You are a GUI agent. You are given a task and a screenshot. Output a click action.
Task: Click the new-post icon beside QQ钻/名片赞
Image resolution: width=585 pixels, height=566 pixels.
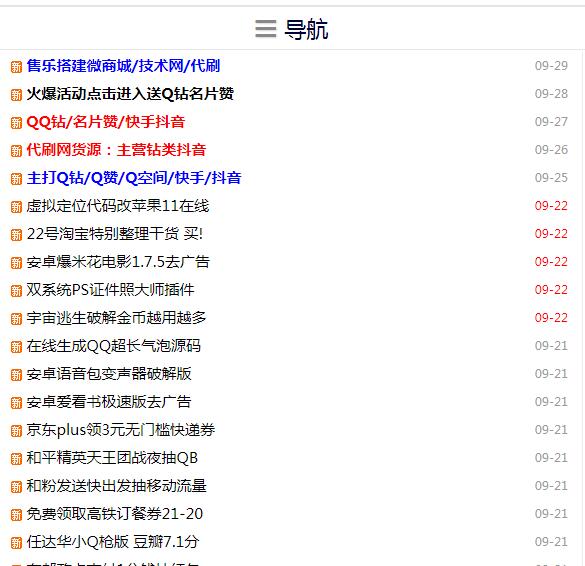16,123
